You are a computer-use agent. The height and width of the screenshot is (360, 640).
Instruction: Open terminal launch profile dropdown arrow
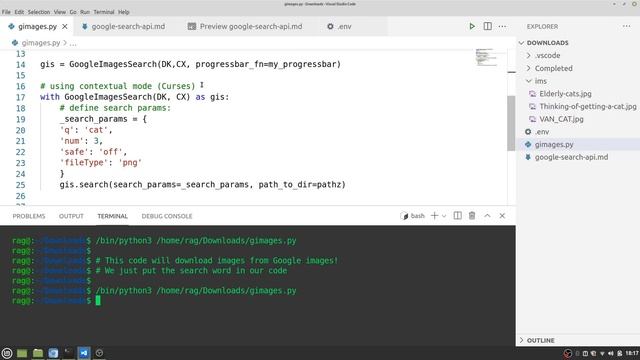click(444, 216)
